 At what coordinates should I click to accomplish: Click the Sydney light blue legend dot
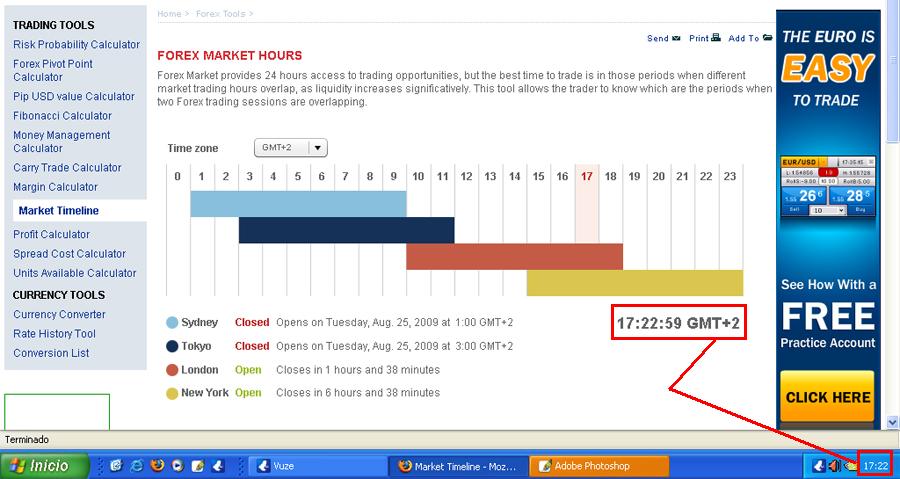[173, 323]
